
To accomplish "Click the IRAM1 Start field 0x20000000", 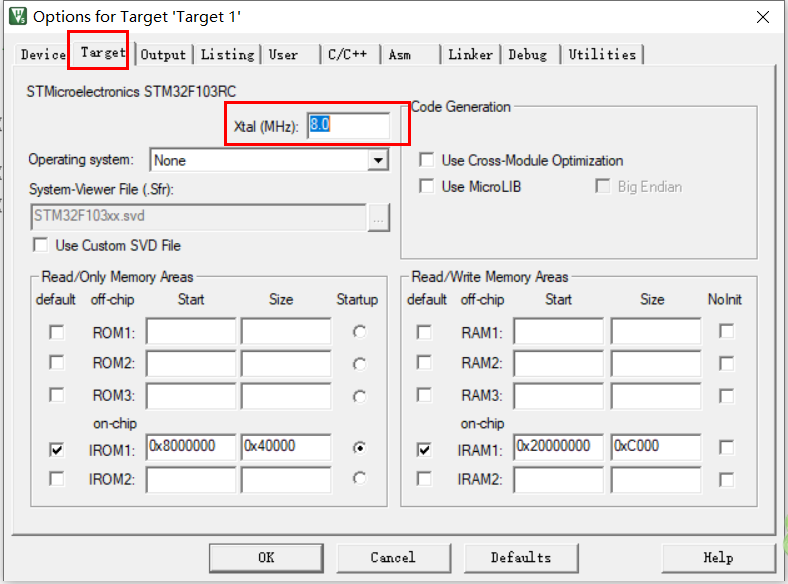I will [x=558, y=447].
